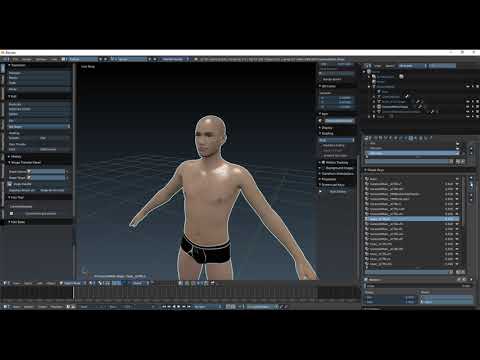Collapse the Shape Keys panel

click(x=376, y=170)
